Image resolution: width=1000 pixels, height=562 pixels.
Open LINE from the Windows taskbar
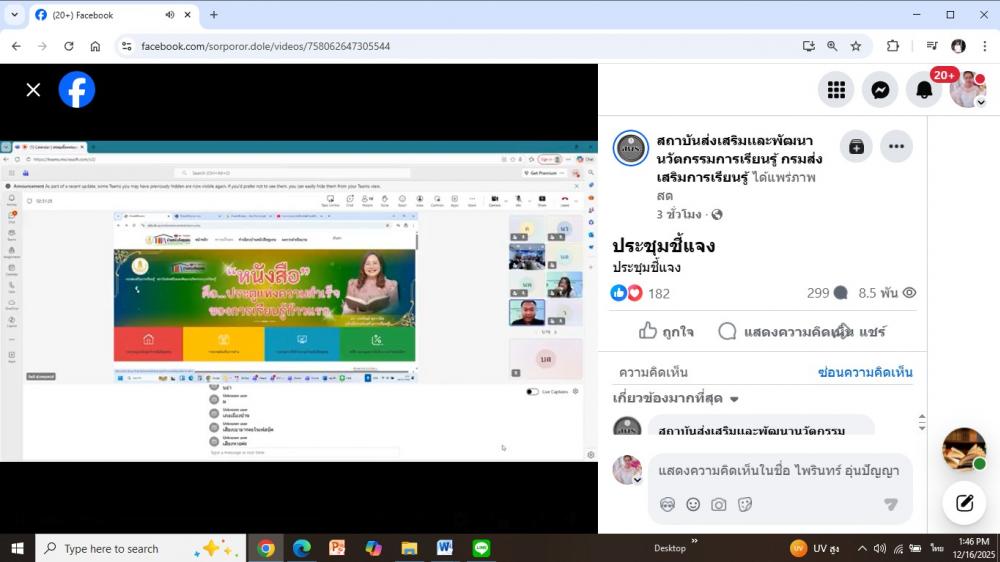click(x=481, y=548)
